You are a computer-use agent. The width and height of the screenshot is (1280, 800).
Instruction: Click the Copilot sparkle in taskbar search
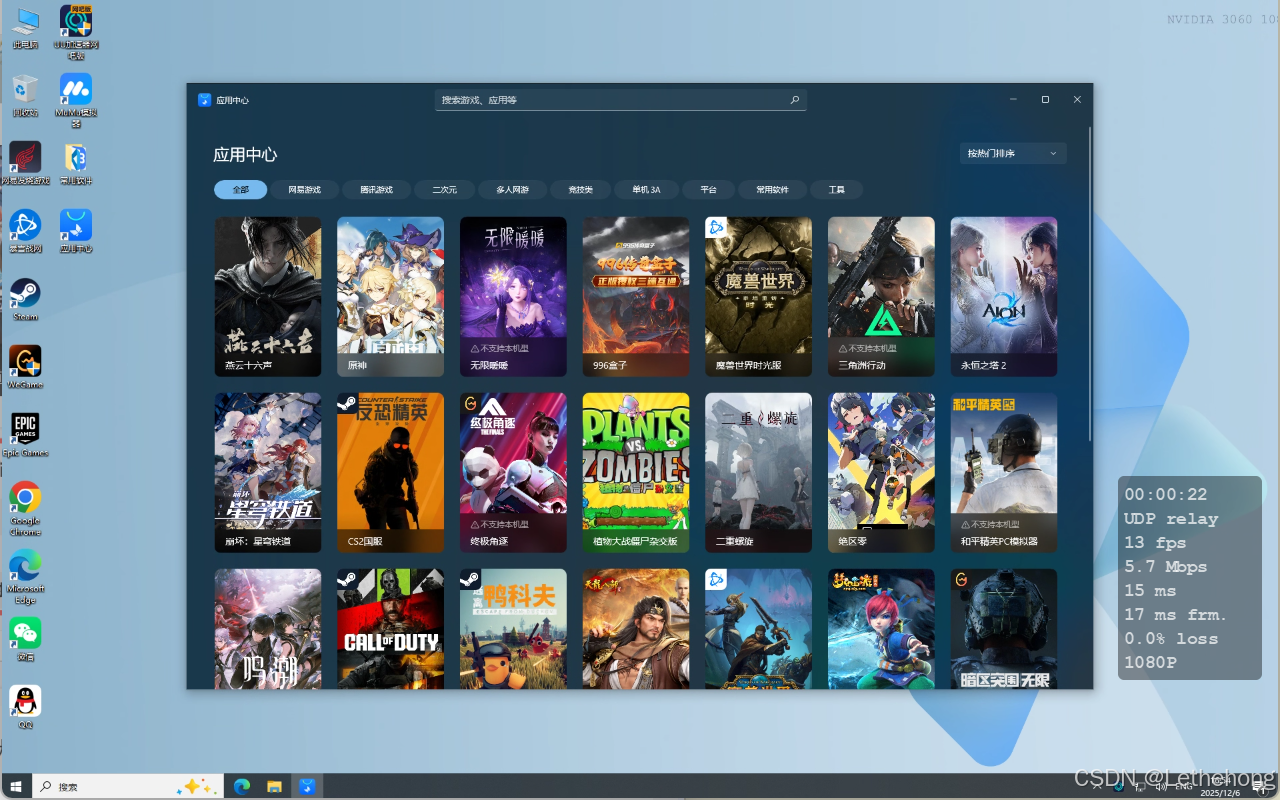coord(196,787)
